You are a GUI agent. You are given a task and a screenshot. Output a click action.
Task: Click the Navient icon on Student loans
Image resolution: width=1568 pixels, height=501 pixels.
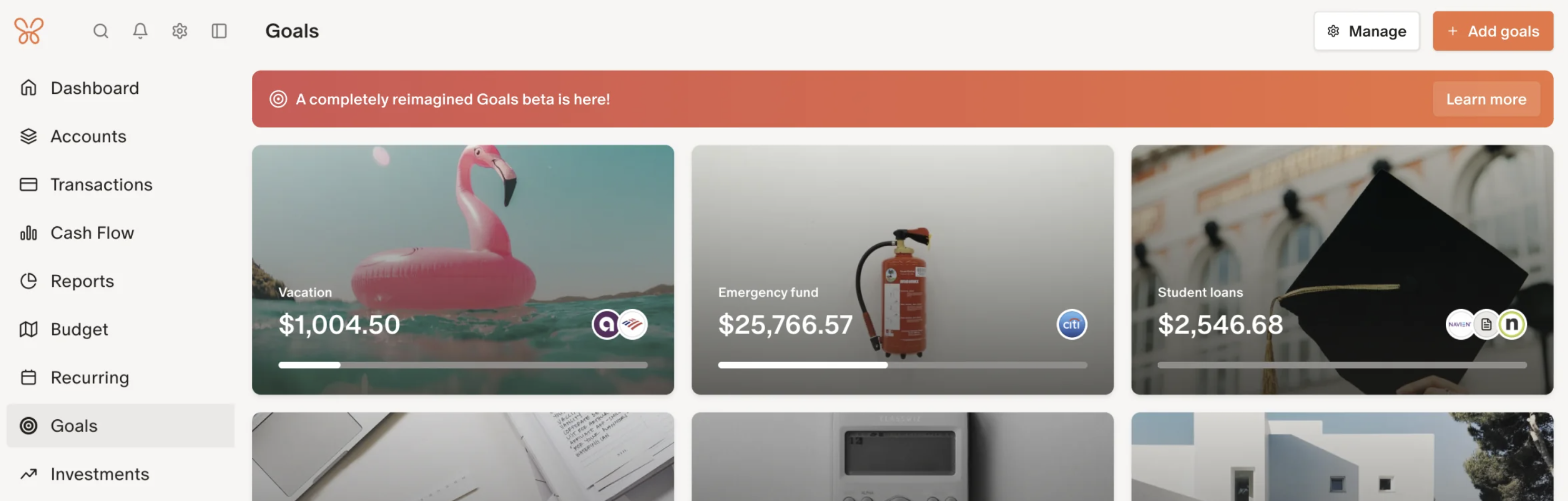[1459, 324]
